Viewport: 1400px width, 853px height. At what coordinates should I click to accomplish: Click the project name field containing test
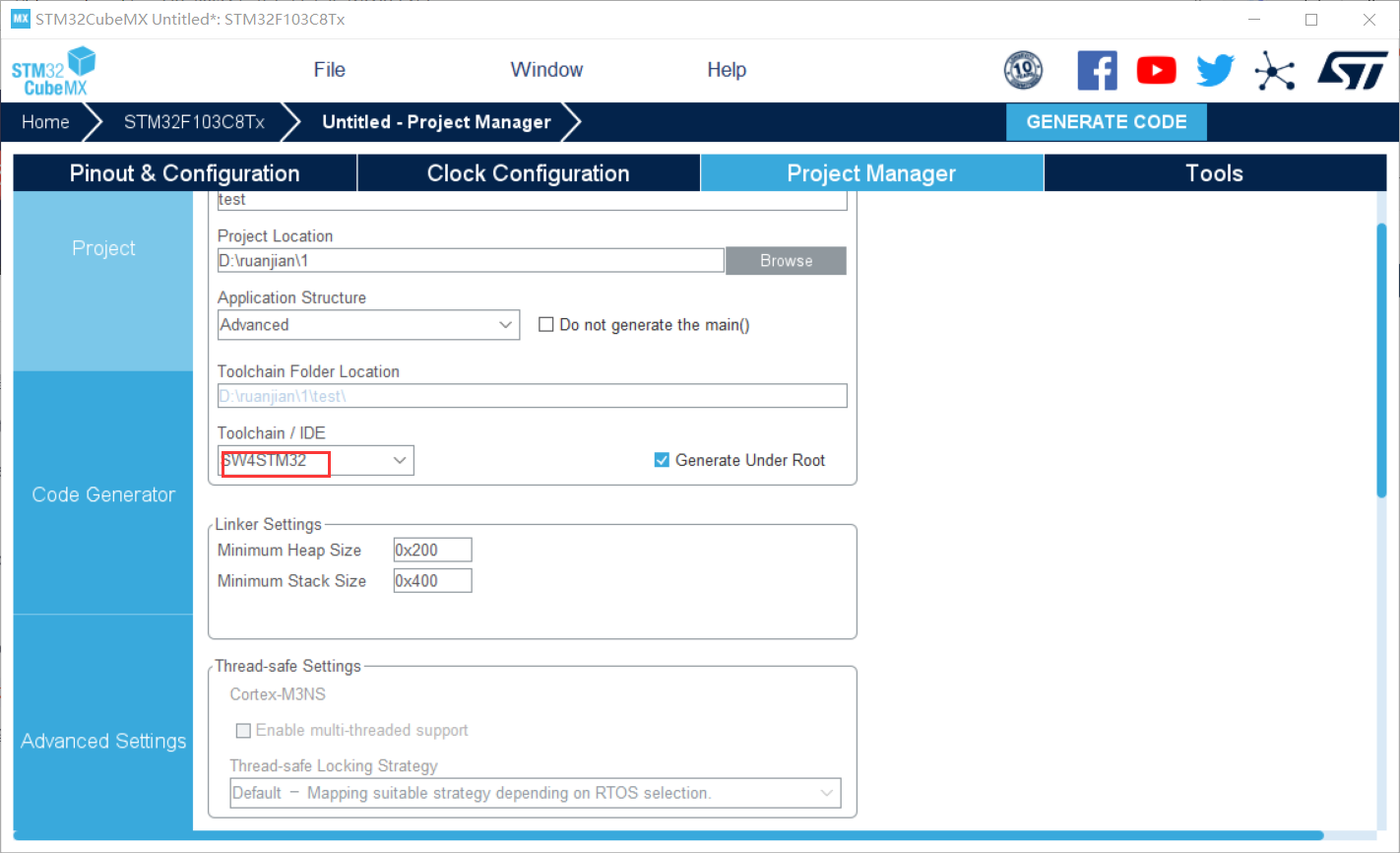tap(532, 200)
